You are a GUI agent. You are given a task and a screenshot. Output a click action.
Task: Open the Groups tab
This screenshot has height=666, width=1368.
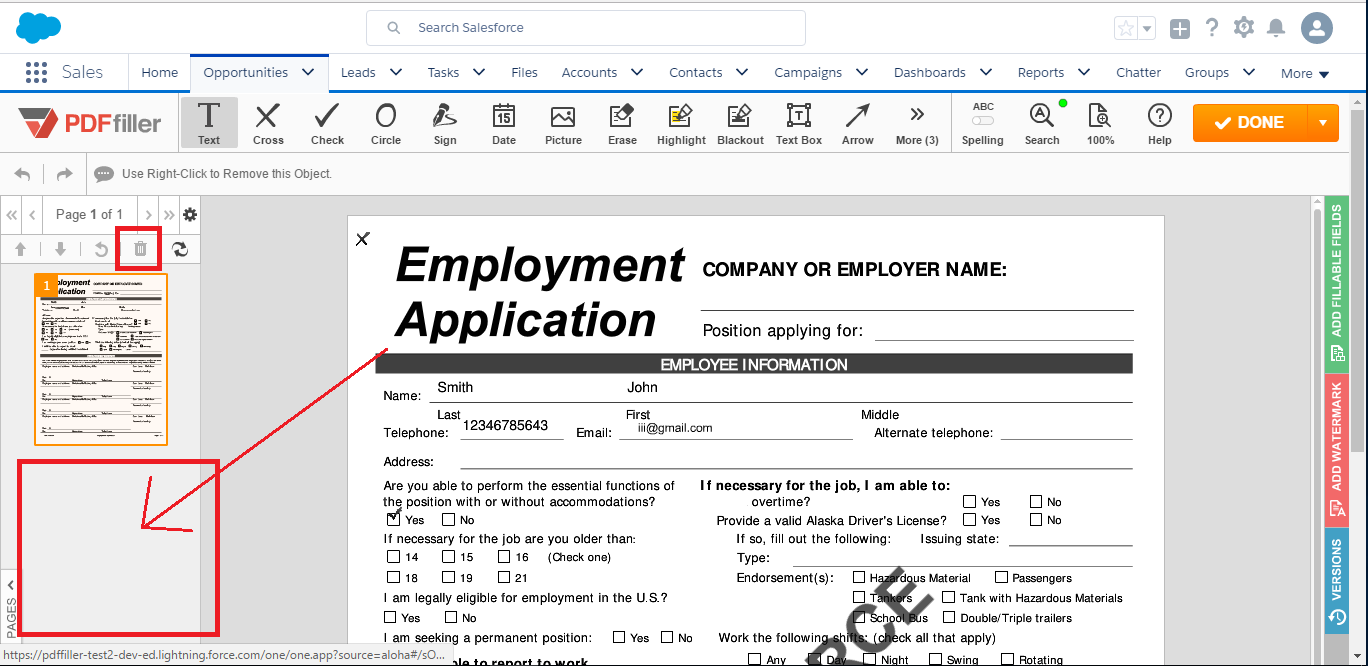click(x=1207, y=72)
